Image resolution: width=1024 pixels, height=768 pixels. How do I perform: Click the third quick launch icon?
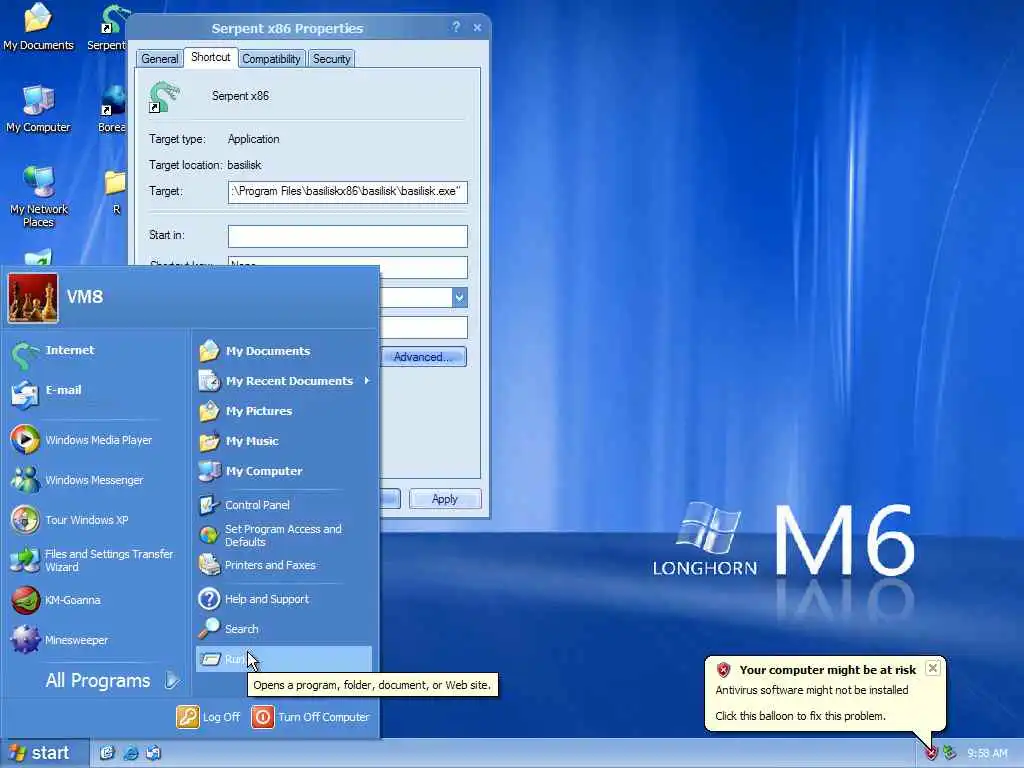(x=153, y=753)
